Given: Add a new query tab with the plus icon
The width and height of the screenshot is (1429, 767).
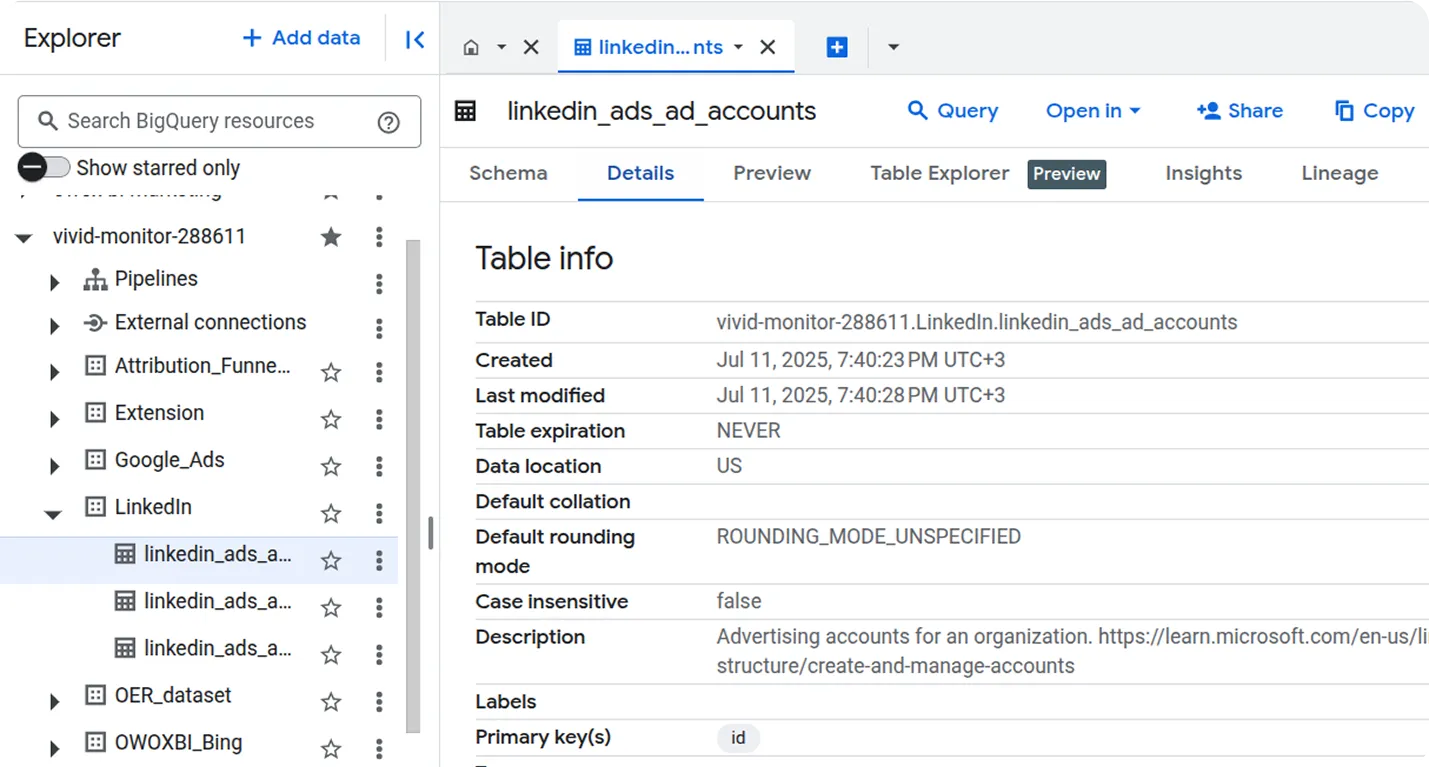Looking at the screenshot, I should (837, 47).
